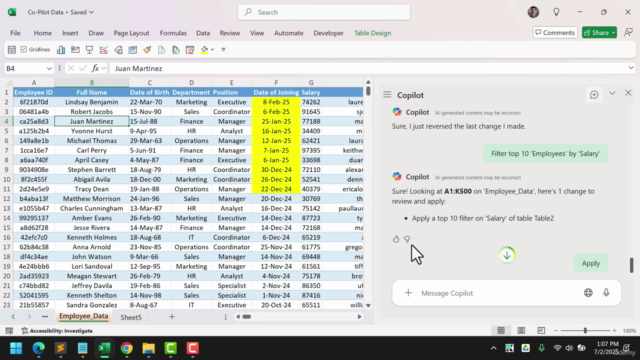
Task: Click the microphone icon in Copilot message box
Action: tap(606, 293)
